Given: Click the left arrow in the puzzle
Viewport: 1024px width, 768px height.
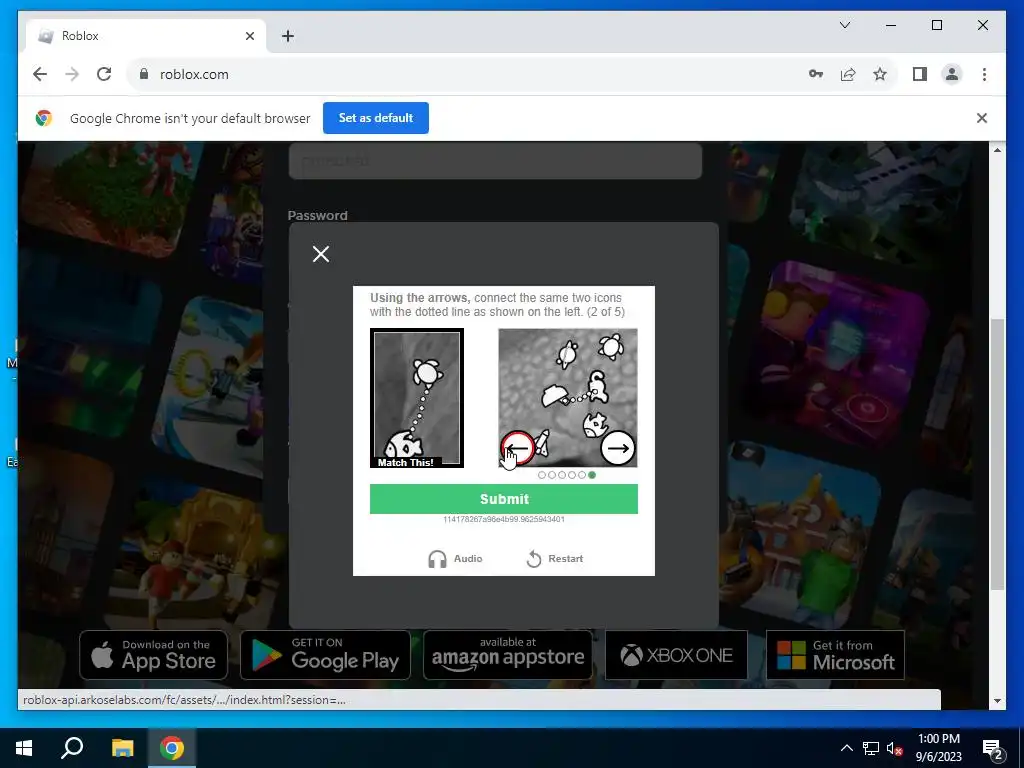Looking at the screenshot, I should [518, 448].
